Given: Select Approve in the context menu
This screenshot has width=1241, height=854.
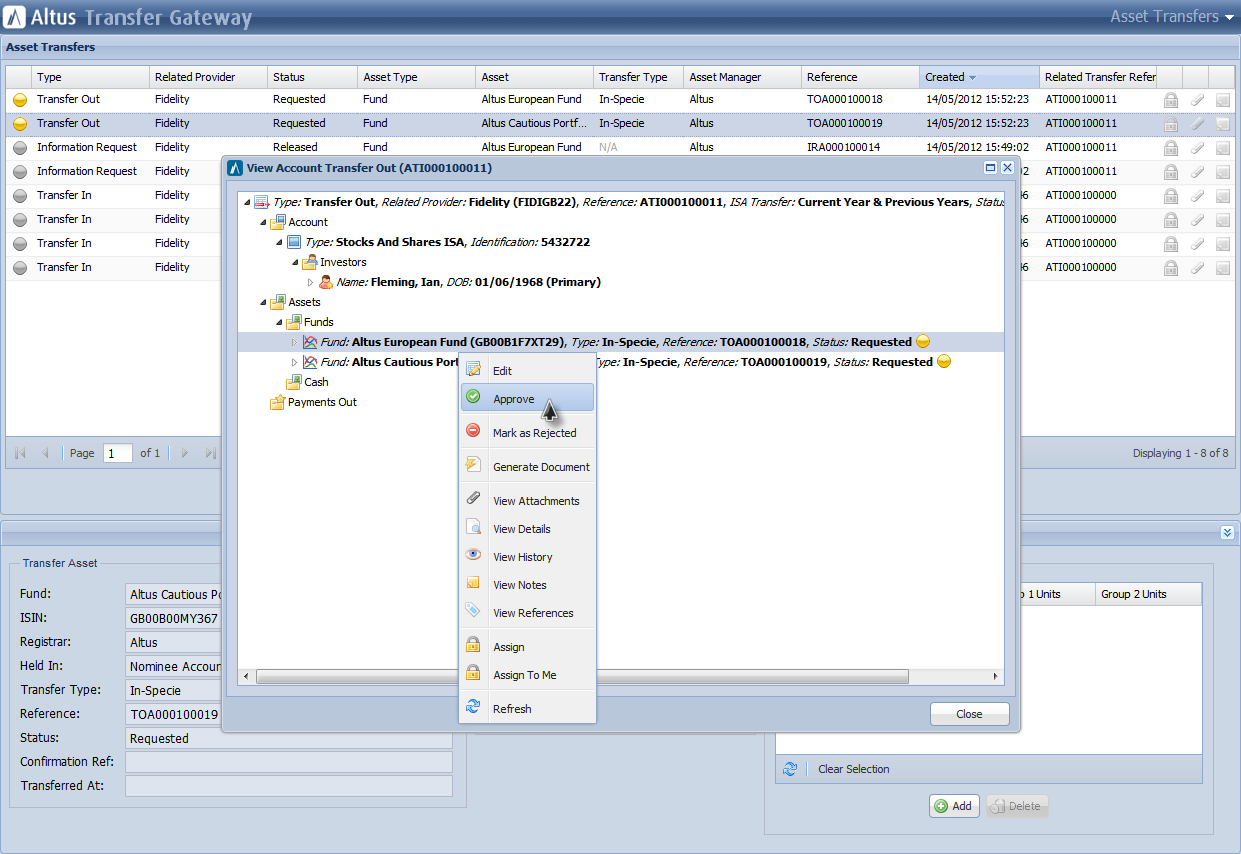Looking at the screenshot, I should click(x=528, y=399).
